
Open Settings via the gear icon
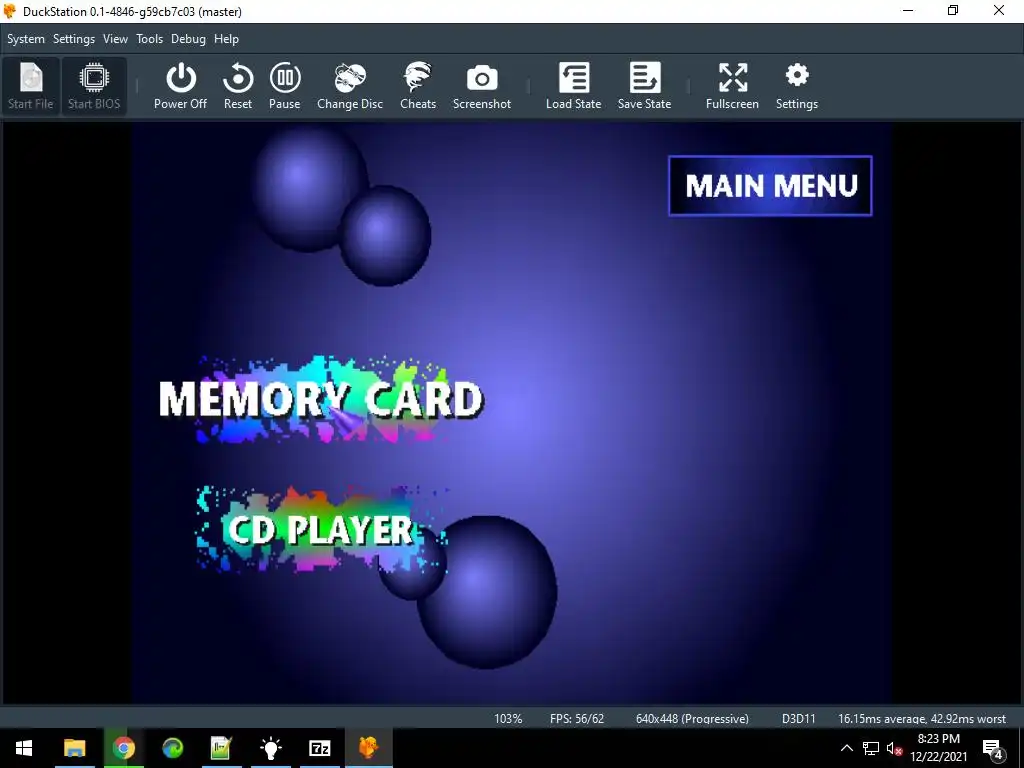(x=797, y=86)
